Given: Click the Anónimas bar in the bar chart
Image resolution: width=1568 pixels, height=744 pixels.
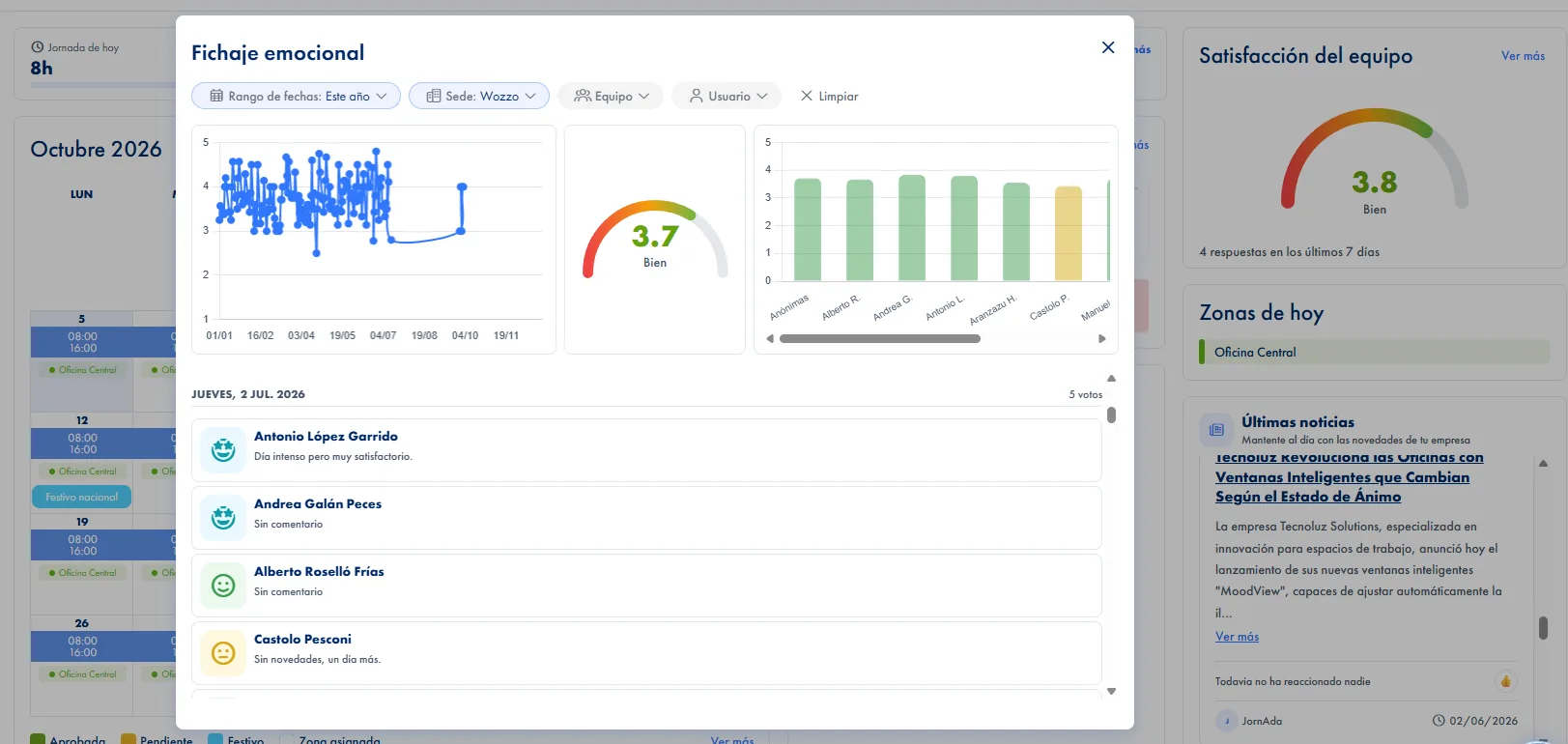Looking at the screenshot, I should (808, 230).
